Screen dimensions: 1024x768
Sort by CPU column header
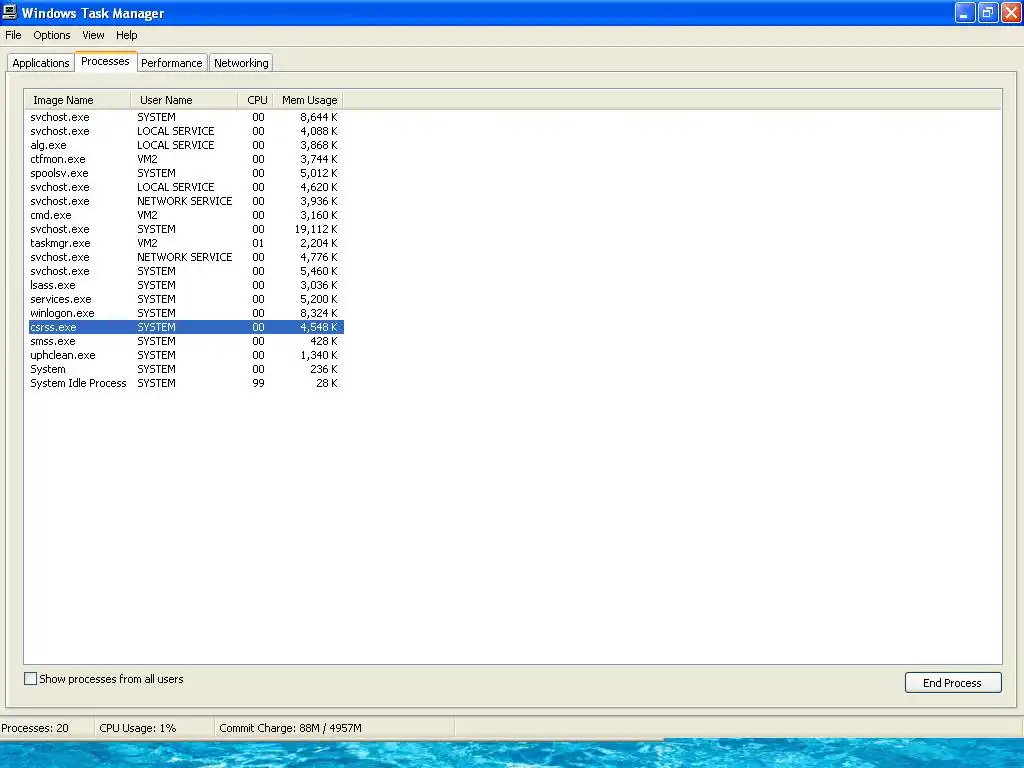256,100
